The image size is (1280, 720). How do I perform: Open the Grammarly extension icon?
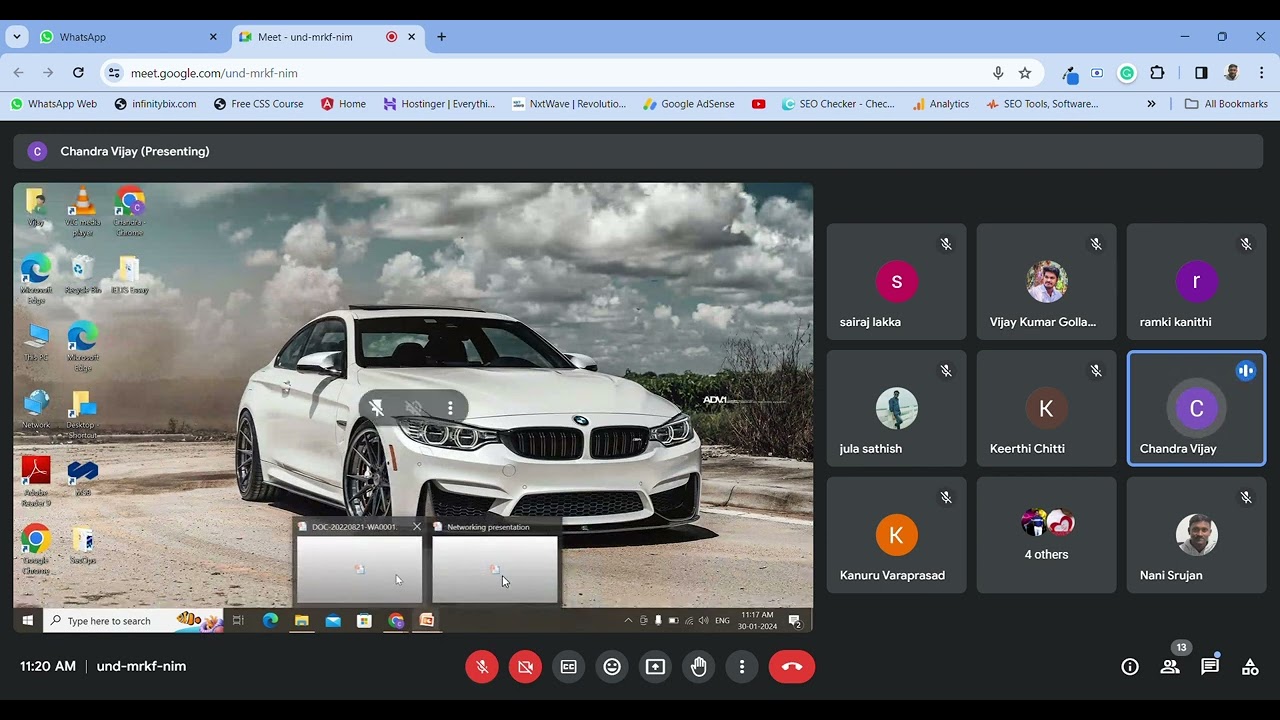click(x=1127, y=73)
